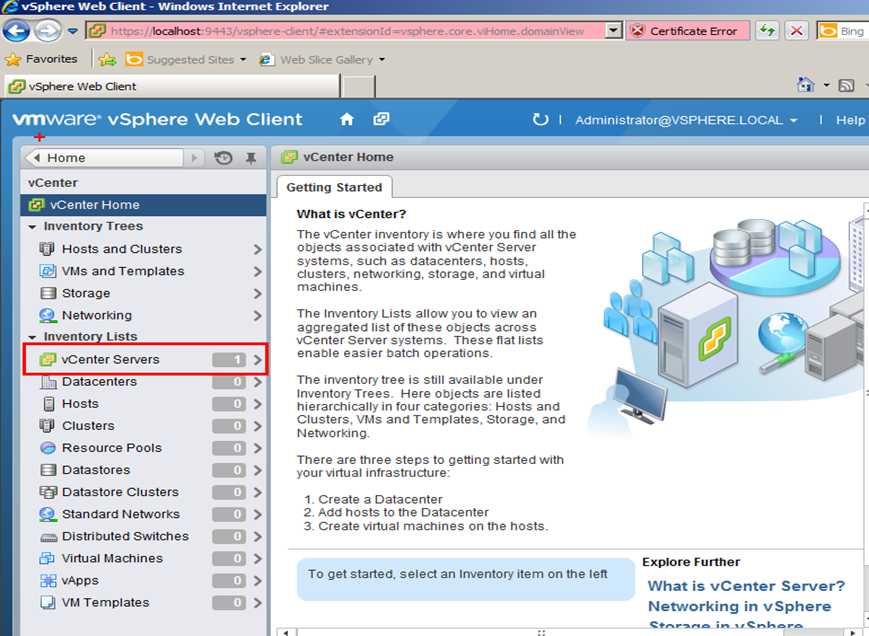The height and width of the screenshot is (636, 869).
Task: Select the Resource Pools inventory list
Action: pyautogui.click(x=144, y=448)
